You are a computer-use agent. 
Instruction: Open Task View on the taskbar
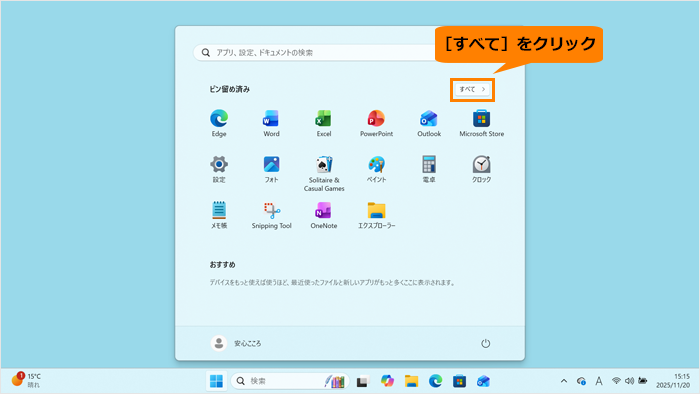pyautogui.click(x=362, y=381)
